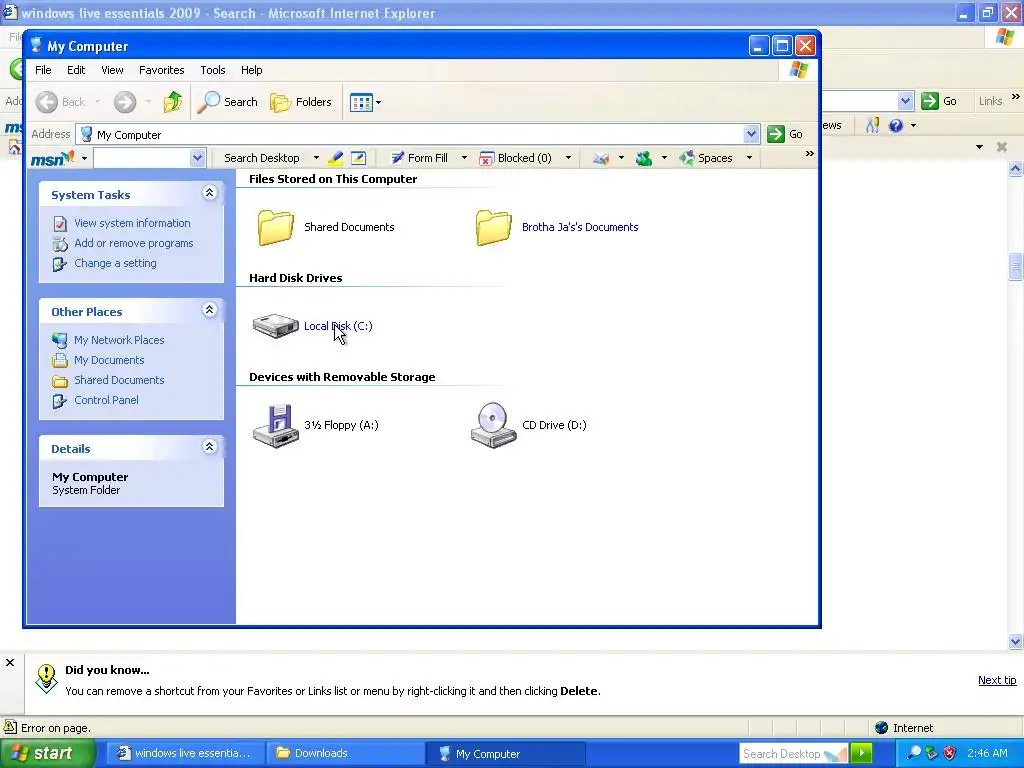Click the MSN toolbar notepad pencil icon

358,158
